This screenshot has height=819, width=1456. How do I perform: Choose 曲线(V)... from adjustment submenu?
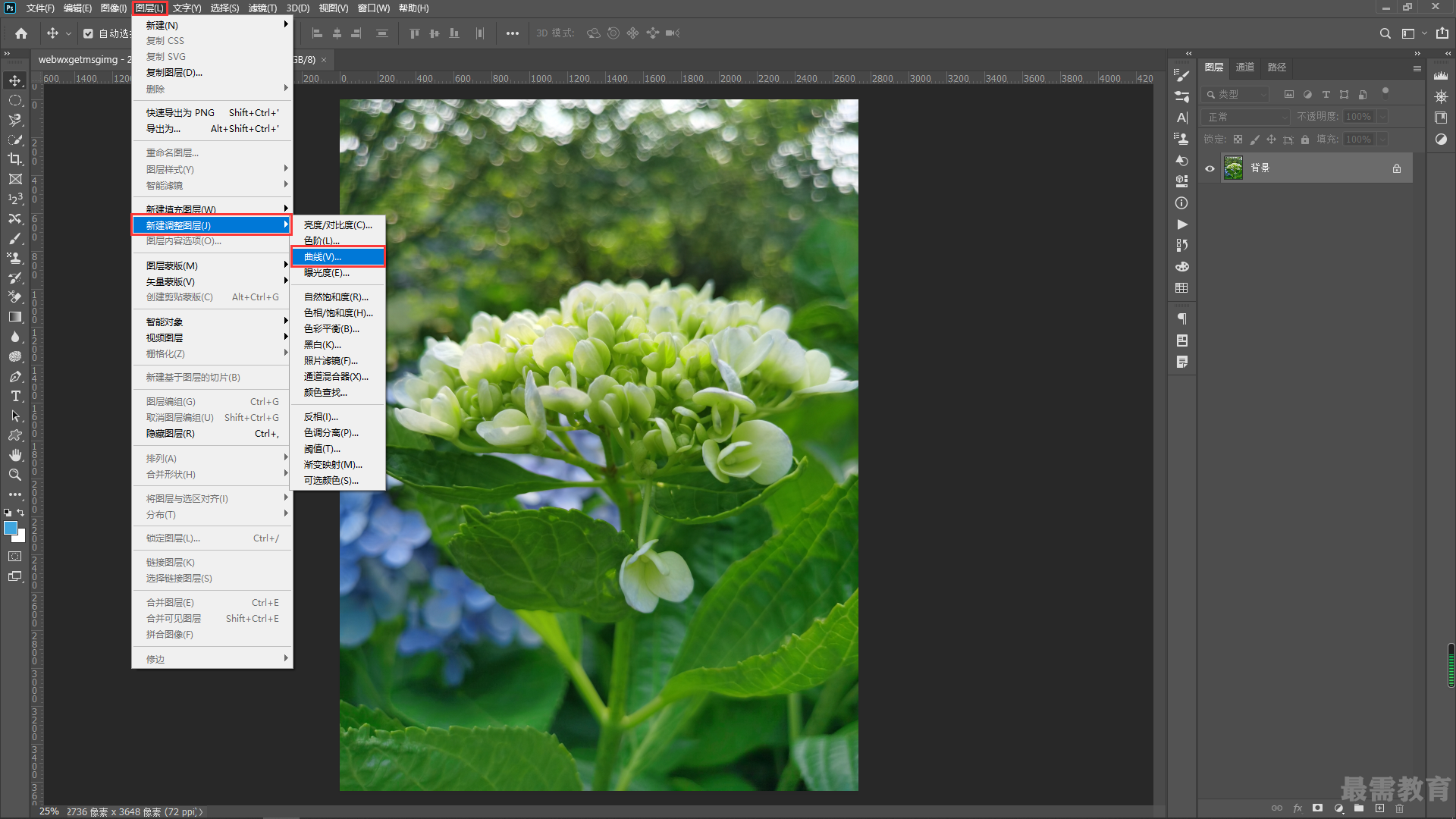pyautogui.click(x=338, y=257)
